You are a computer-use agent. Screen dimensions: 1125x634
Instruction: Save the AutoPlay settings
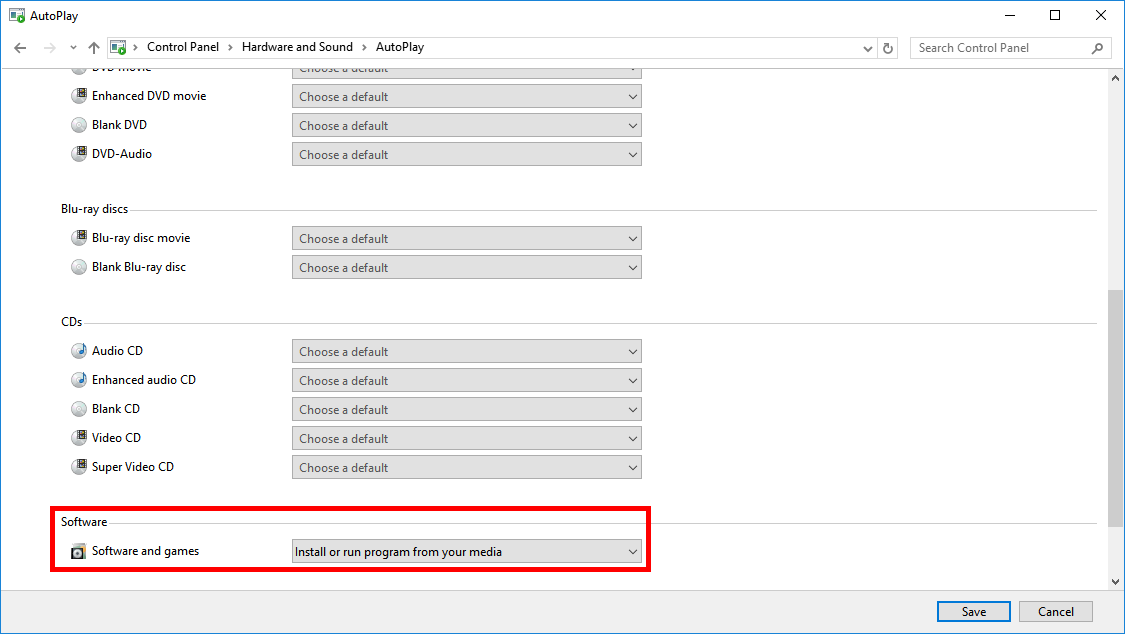pos(973,612)
